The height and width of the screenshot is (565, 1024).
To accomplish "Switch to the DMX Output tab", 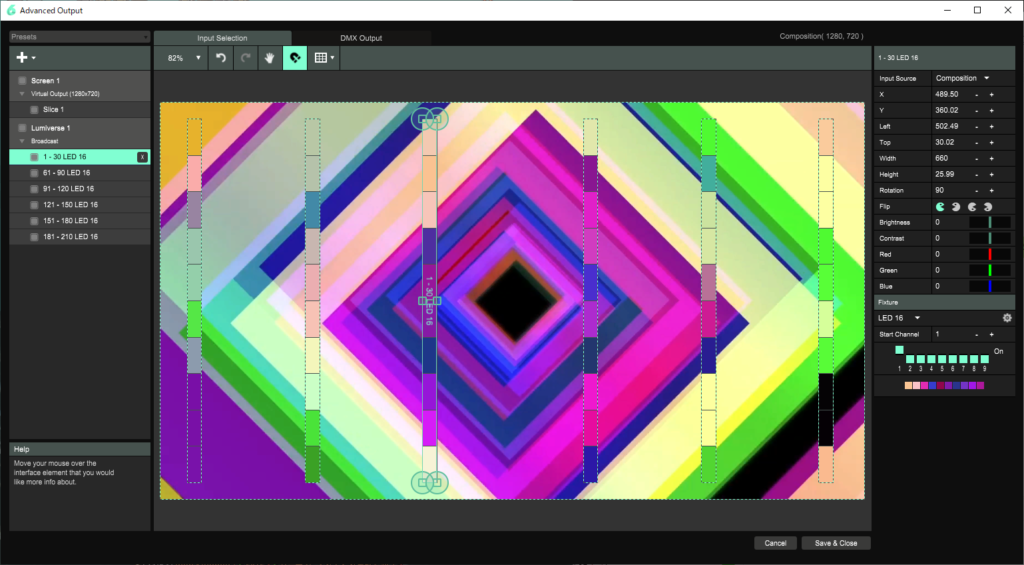I will coord(361,38).
